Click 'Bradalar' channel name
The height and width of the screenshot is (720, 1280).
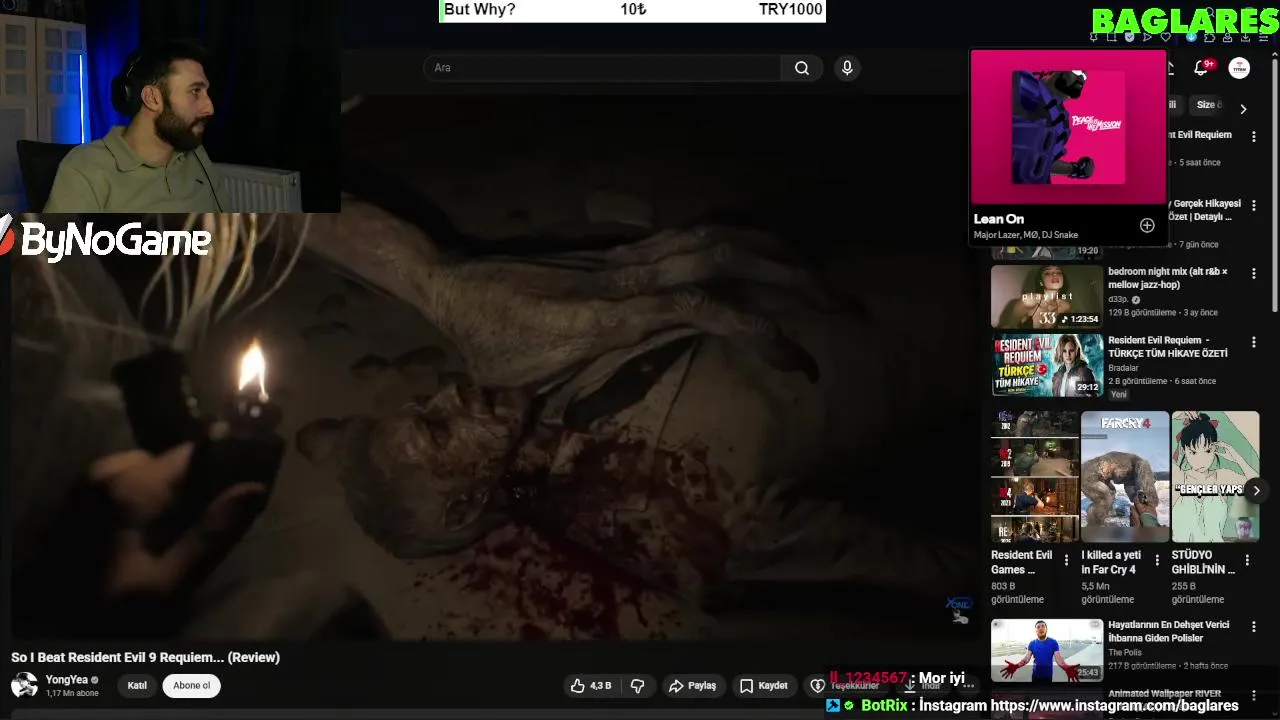(1125, 368)
